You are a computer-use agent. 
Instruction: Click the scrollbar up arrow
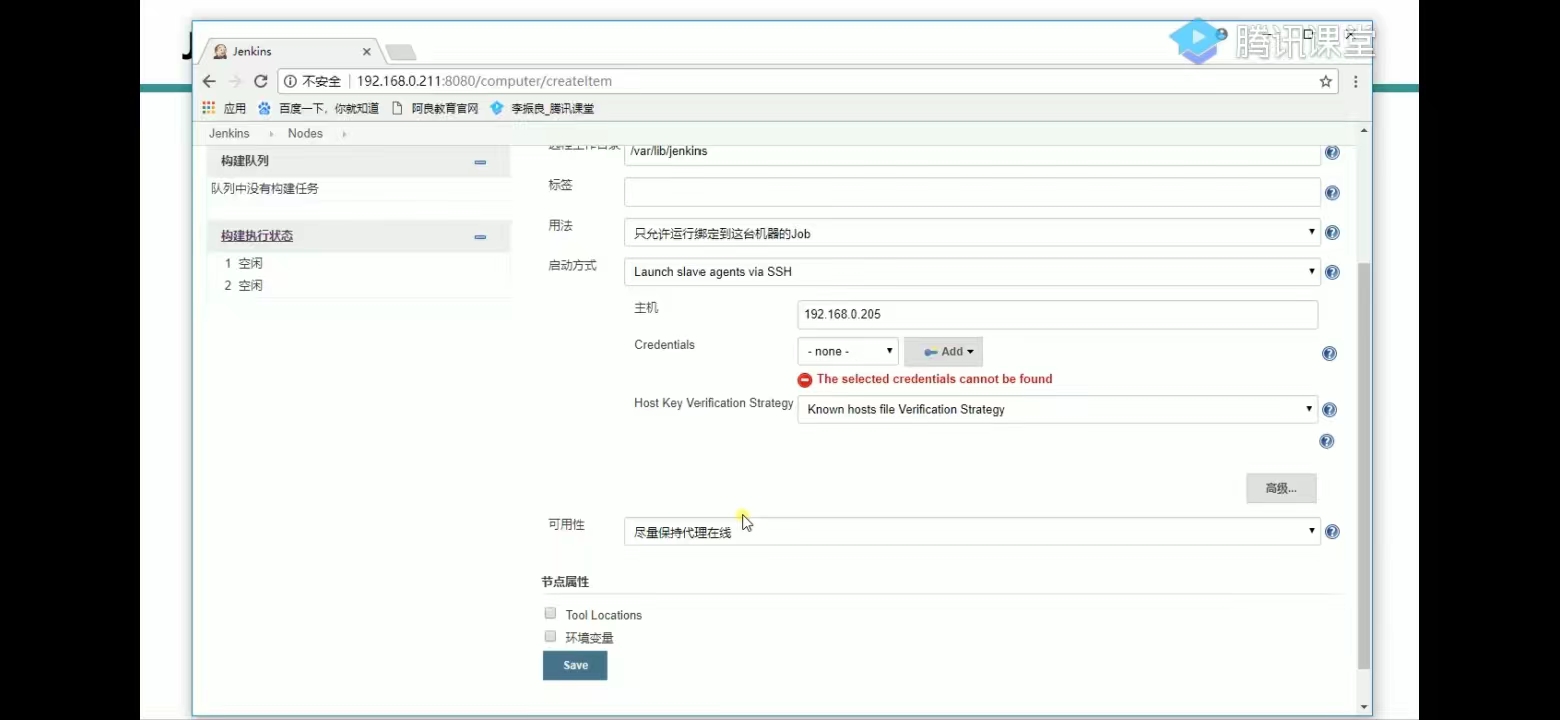[1364, 133]
